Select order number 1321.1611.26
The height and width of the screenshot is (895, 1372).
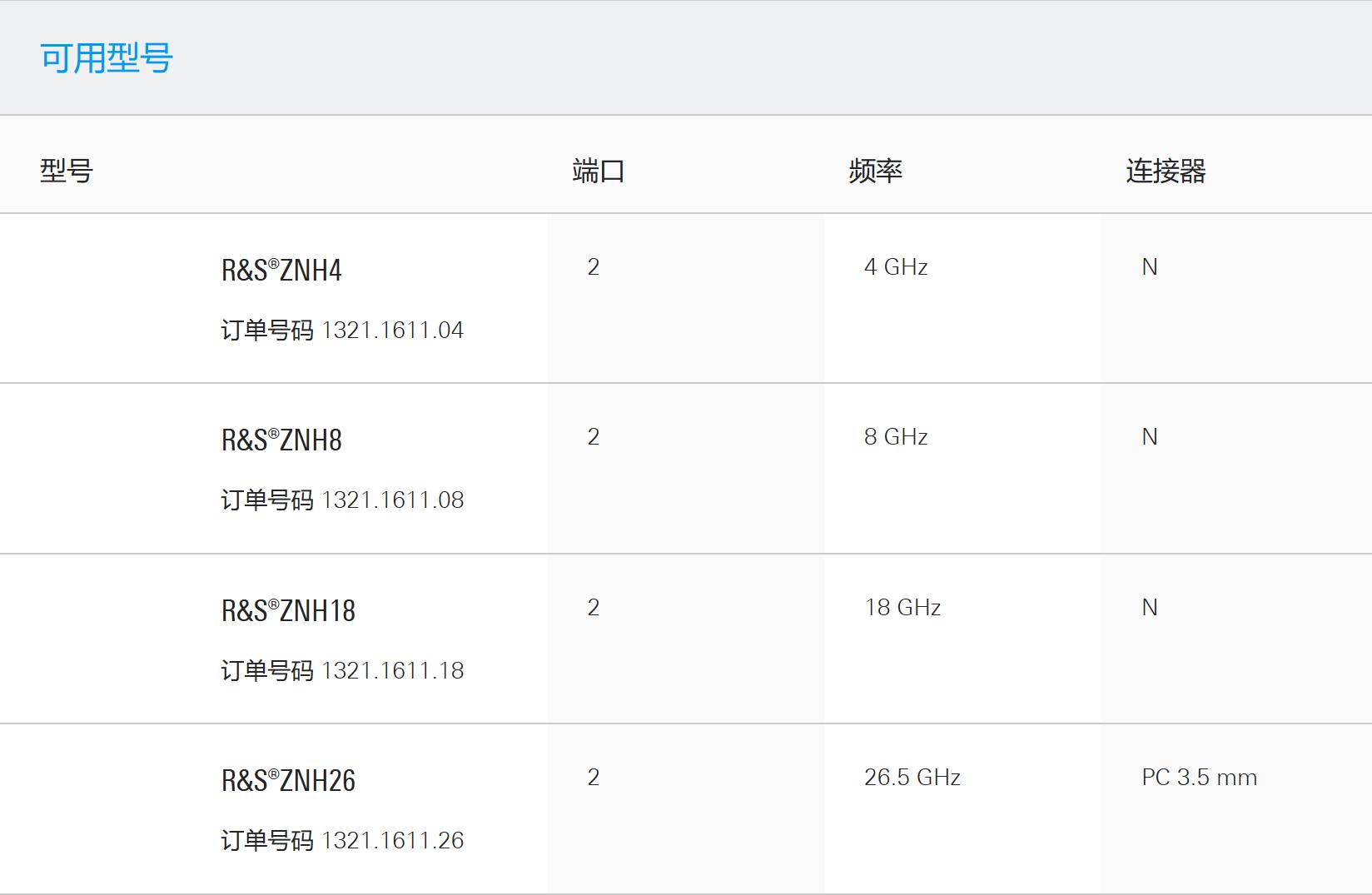[392, 841]
